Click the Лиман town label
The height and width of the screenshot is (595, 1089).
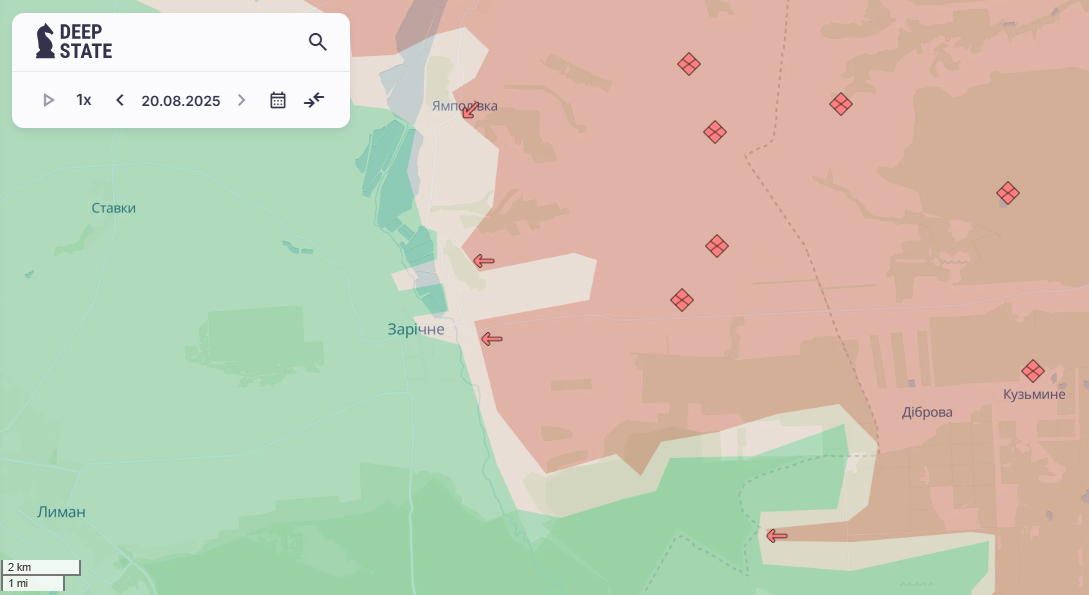coord(61,512)
